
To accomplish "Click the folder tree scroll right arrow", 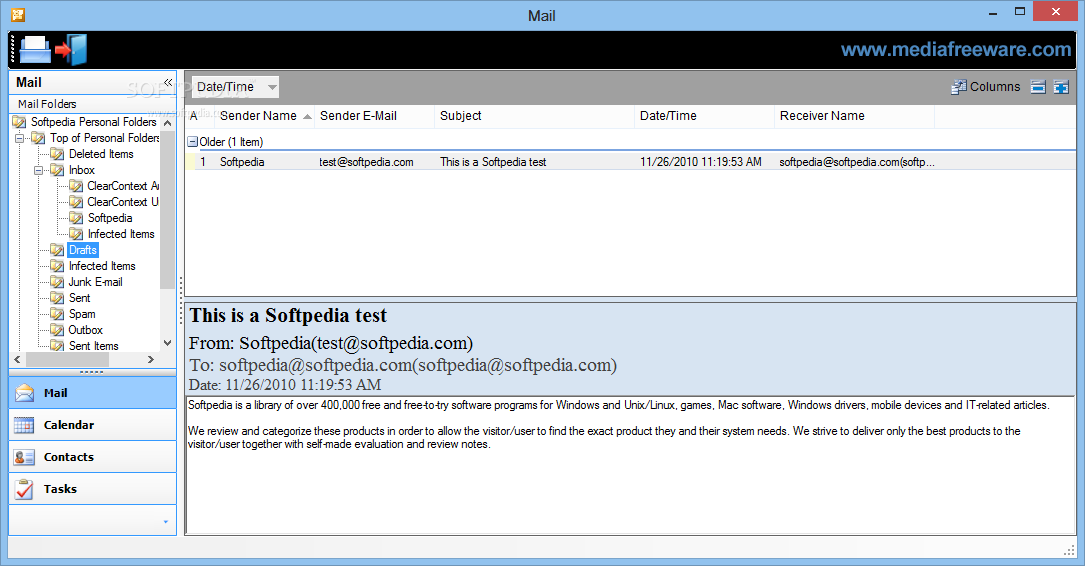I will (151, 360).
